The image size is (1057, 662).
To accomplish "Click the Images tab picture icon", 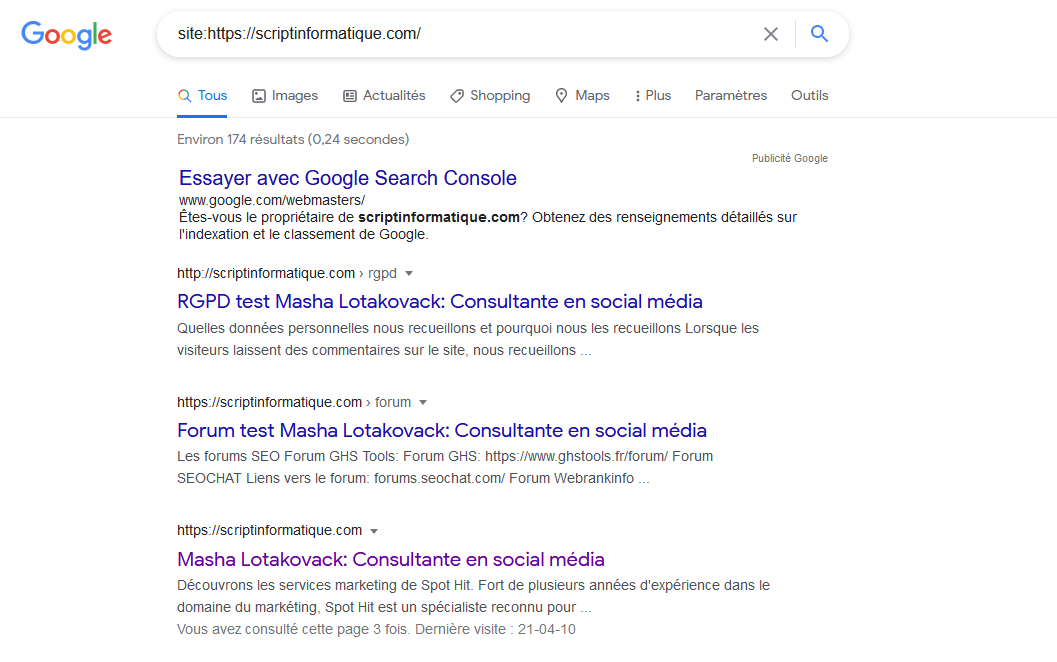I will coord(259,96).
